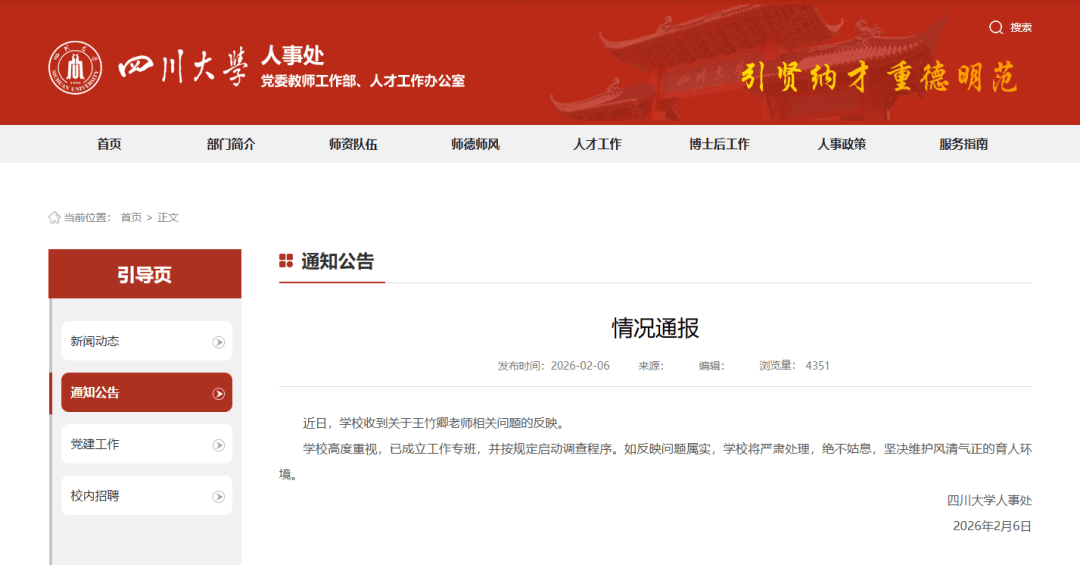
Task: Click arrow icon beside 新闻动态
Action: coord(219,342)
